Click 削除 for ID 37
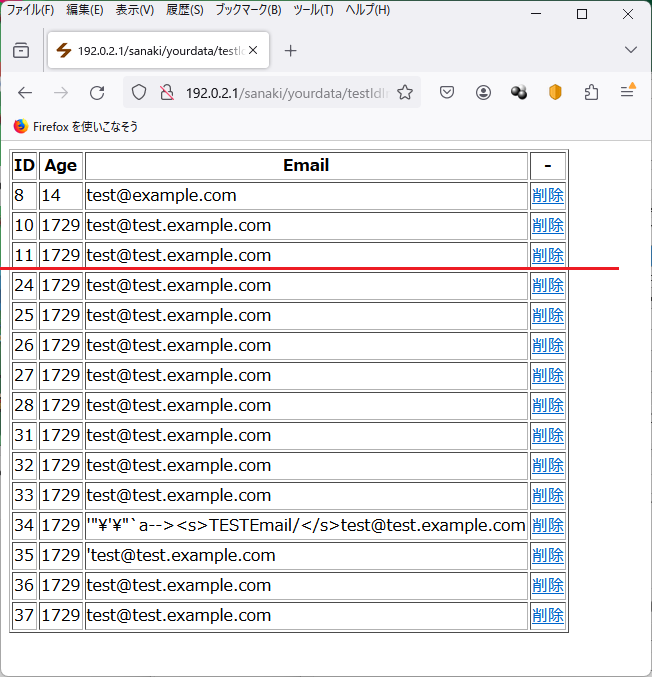The image size is (652, 677). [548, 615]
